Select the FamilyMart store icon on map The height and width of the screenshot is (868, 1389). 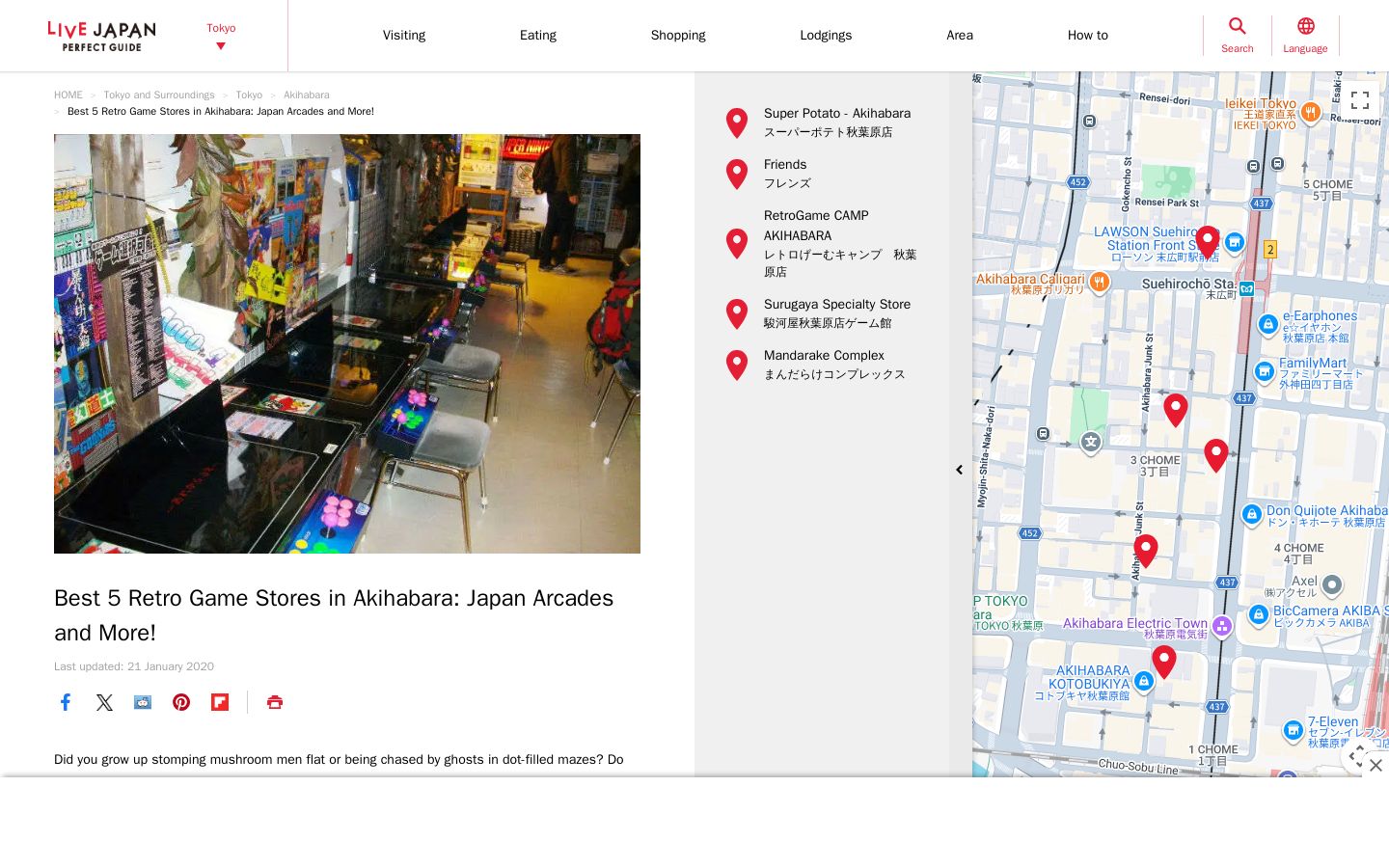[1265, 371]
